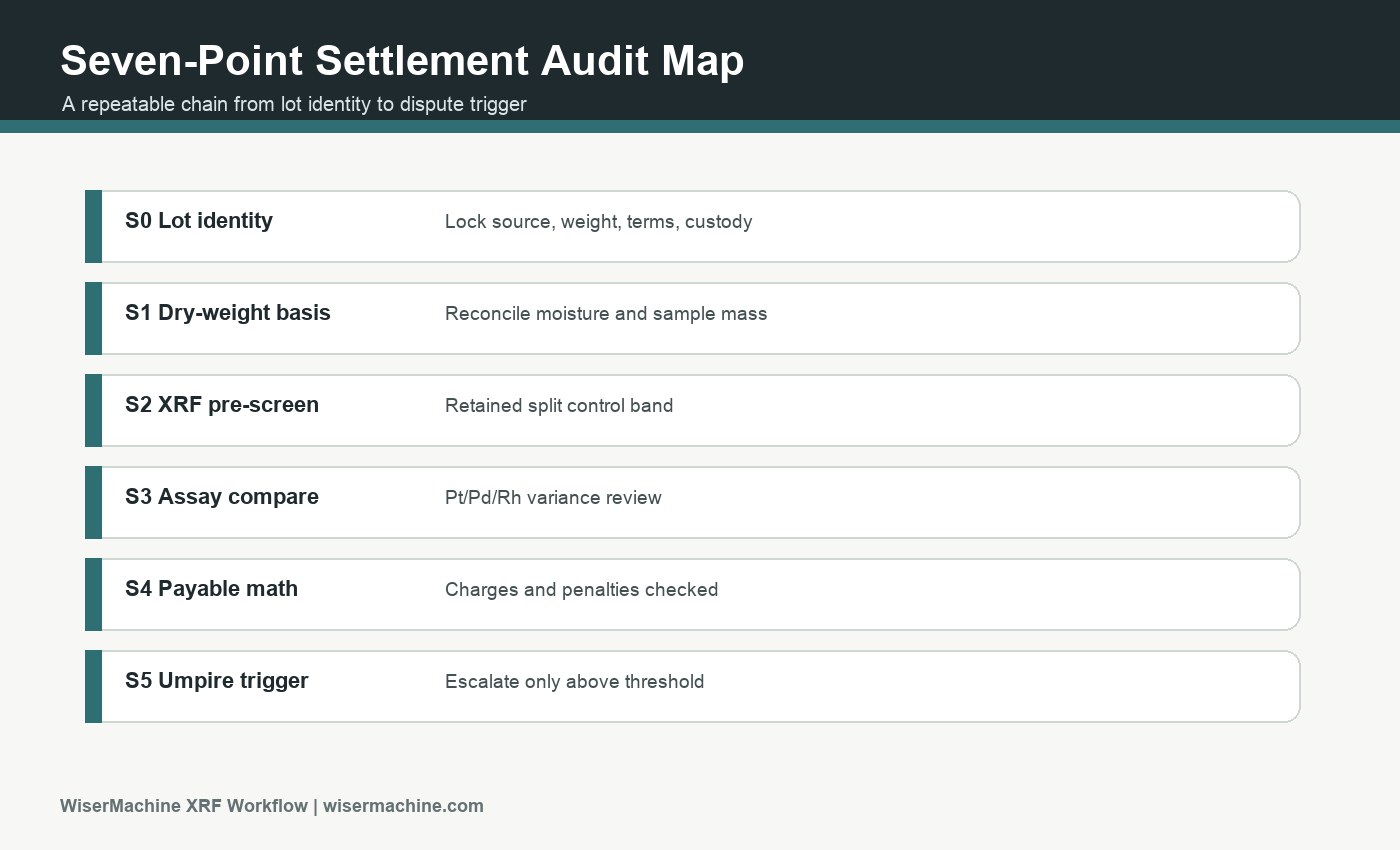
Task: Select the 'S5 Umpire trigger' heading
Action: tap(217, 681)
